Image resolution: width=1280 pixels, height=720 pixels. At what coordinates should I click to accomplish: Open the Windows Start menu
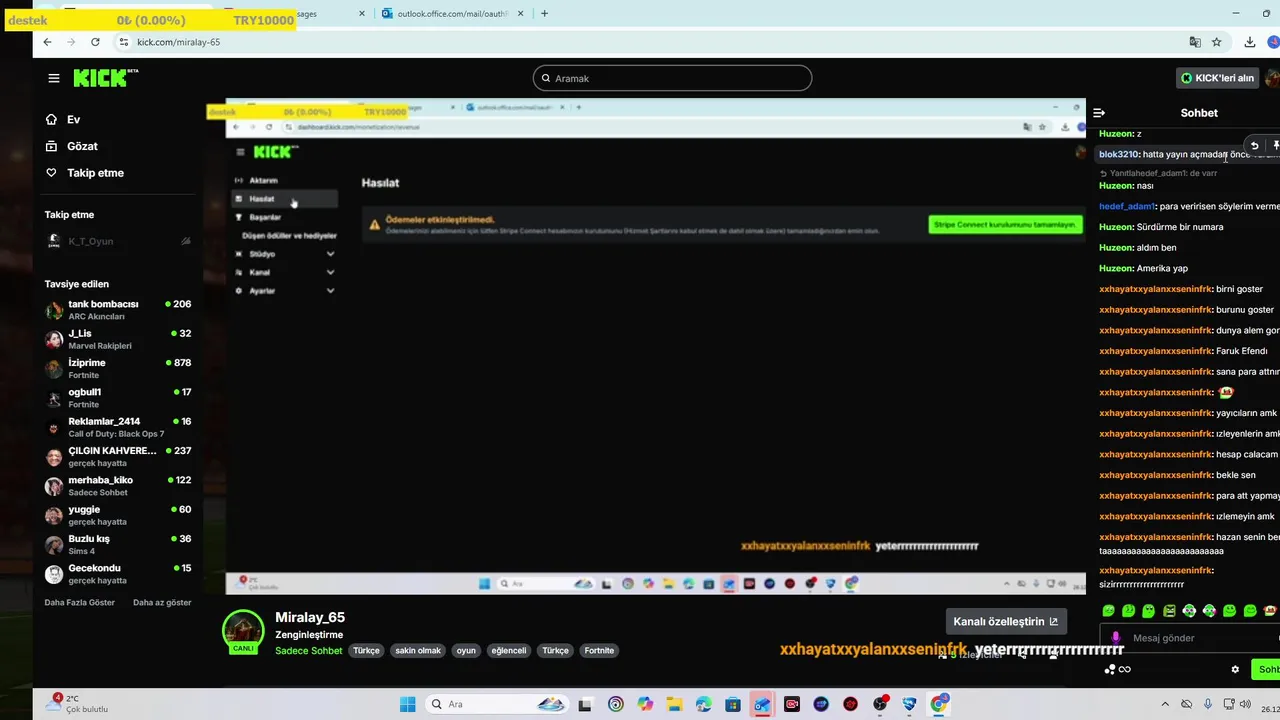[407, 704]
